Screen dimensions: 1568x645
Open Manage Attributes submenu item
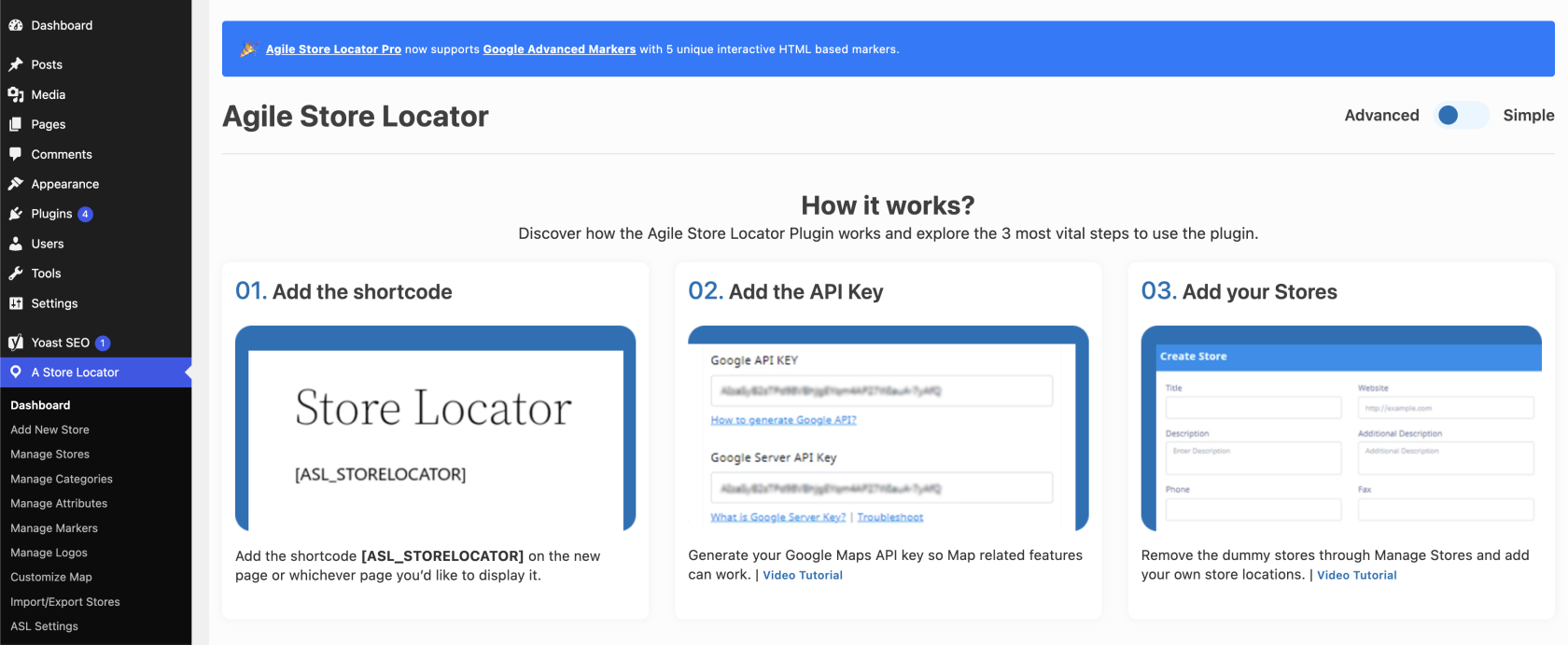pyautogui.click(x=59, y=503)
